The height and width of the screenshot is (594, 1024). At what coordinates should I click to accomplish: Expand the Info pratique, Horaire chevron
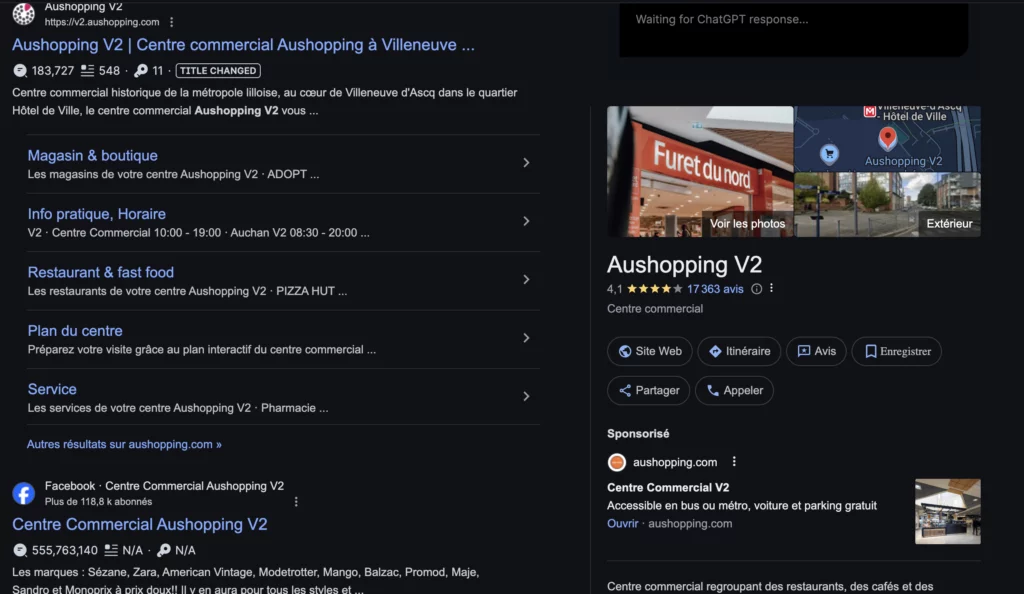(526, 221)
